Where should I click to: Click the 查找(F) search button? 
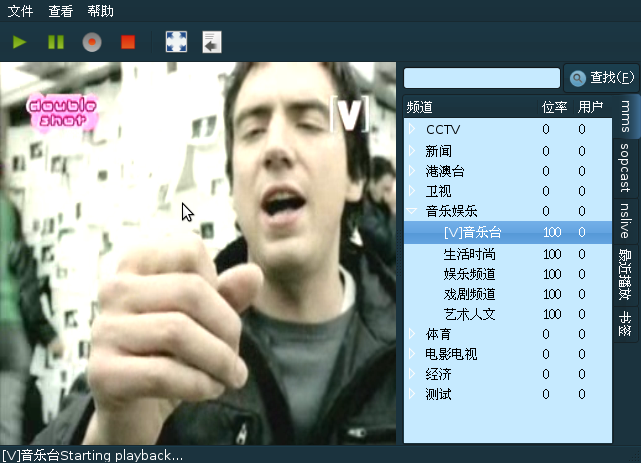(602, 78)
